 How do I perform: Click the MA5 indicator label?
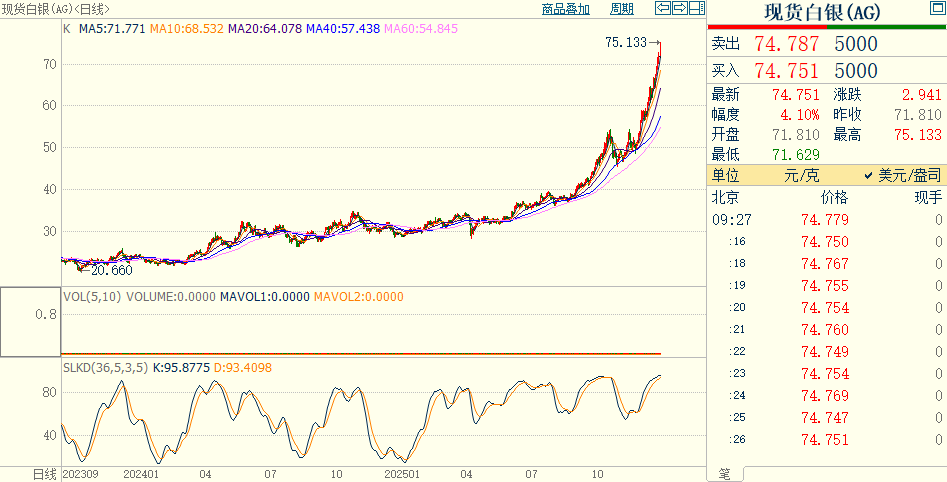tap(110, 29)
